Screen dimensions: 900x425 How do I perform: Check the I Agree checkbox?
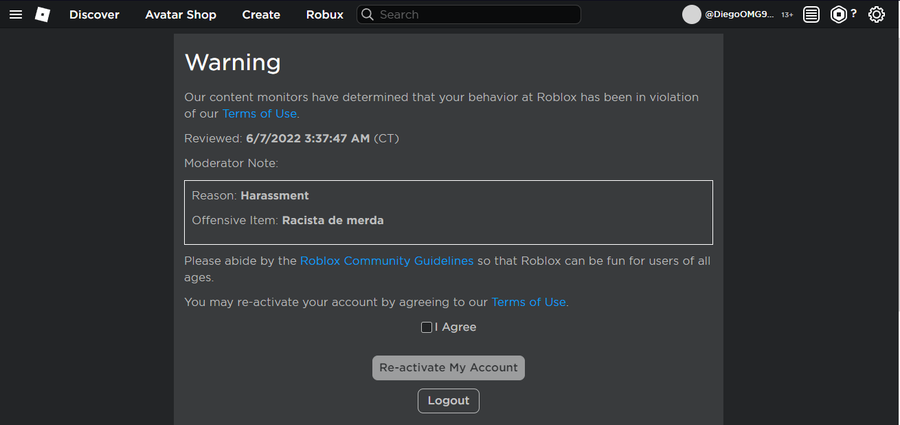tap(426, 327)
